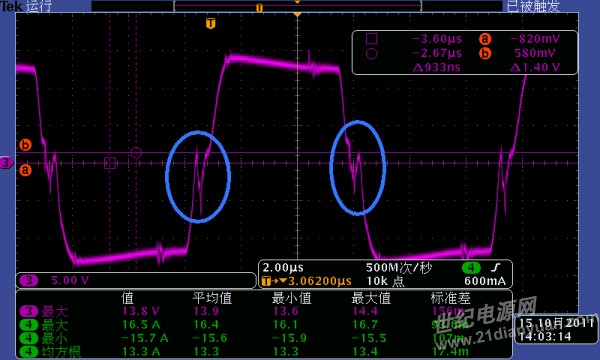Click the 标准差 column header

pos(450,298)
